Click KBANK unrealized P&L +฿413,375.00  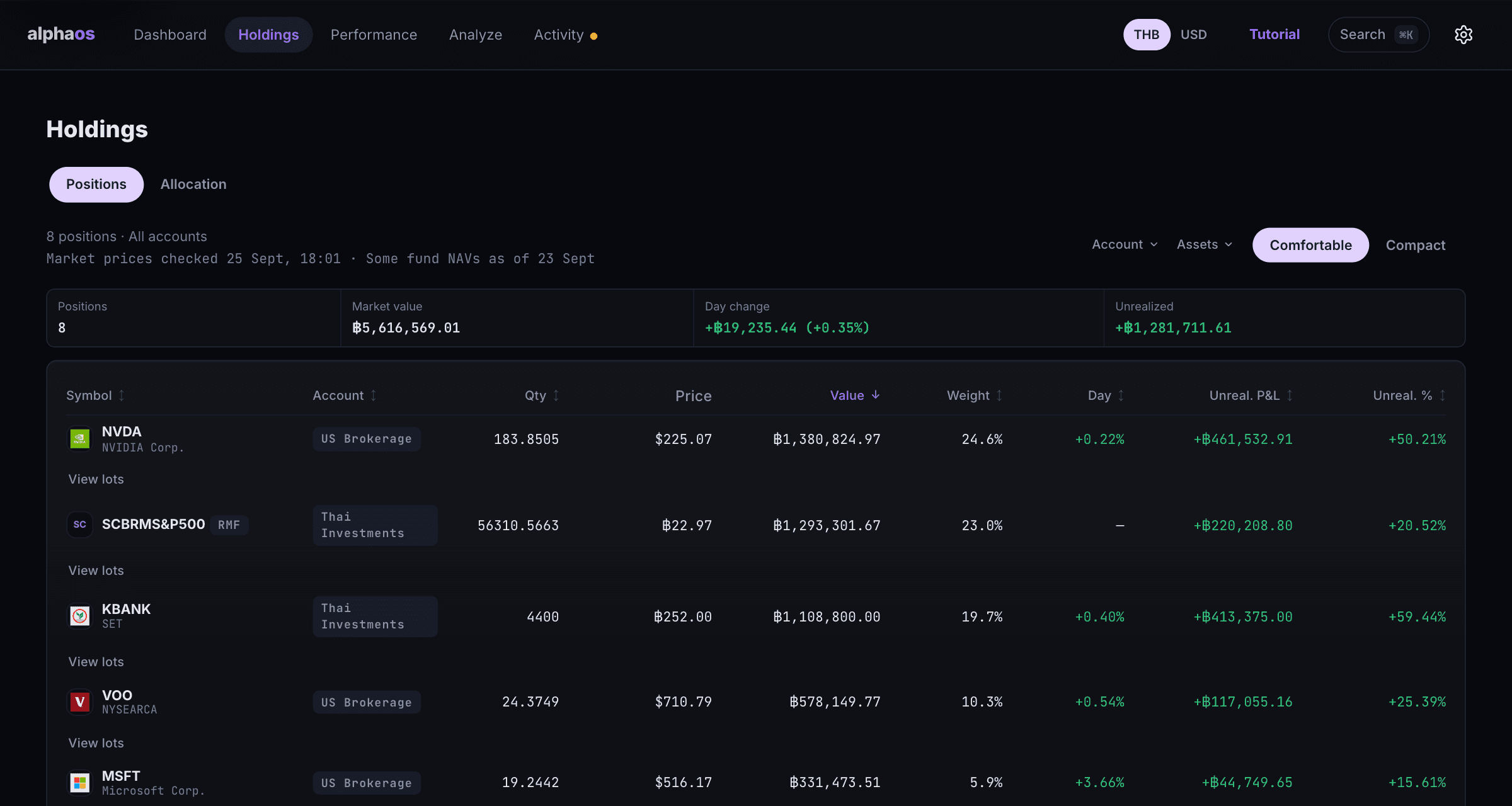(1243, 616)
